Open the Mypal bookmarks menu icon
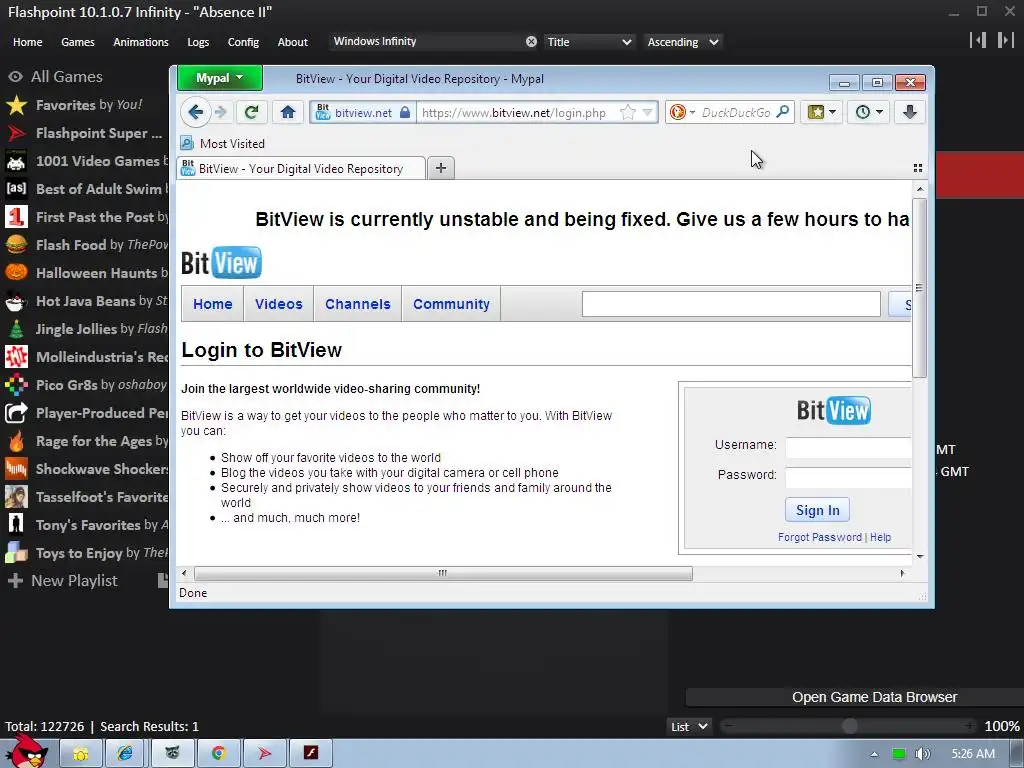 click(x=822, y=112)
